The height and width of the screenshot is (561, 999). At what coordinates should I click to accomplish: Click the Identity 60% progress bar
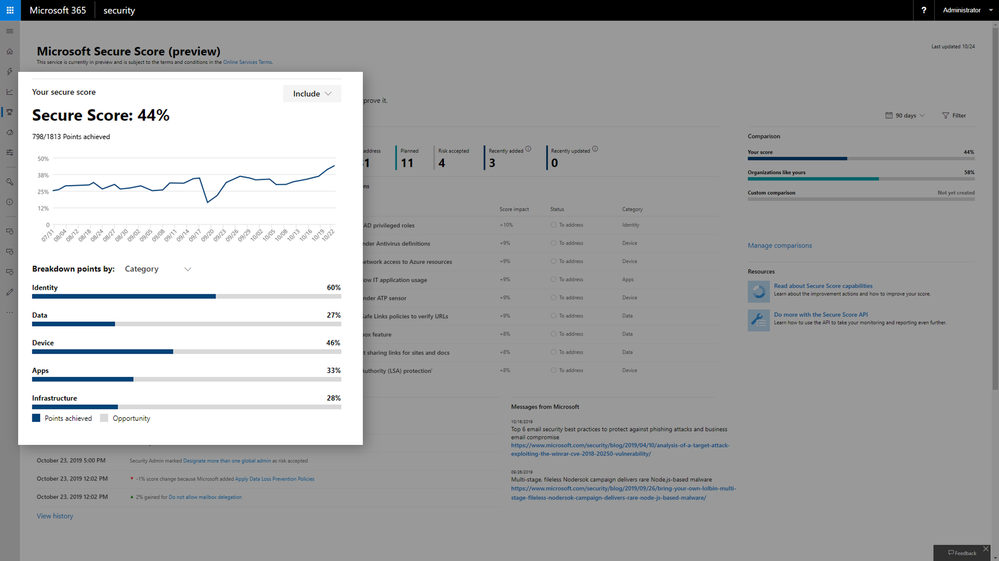tap(186, 296)
